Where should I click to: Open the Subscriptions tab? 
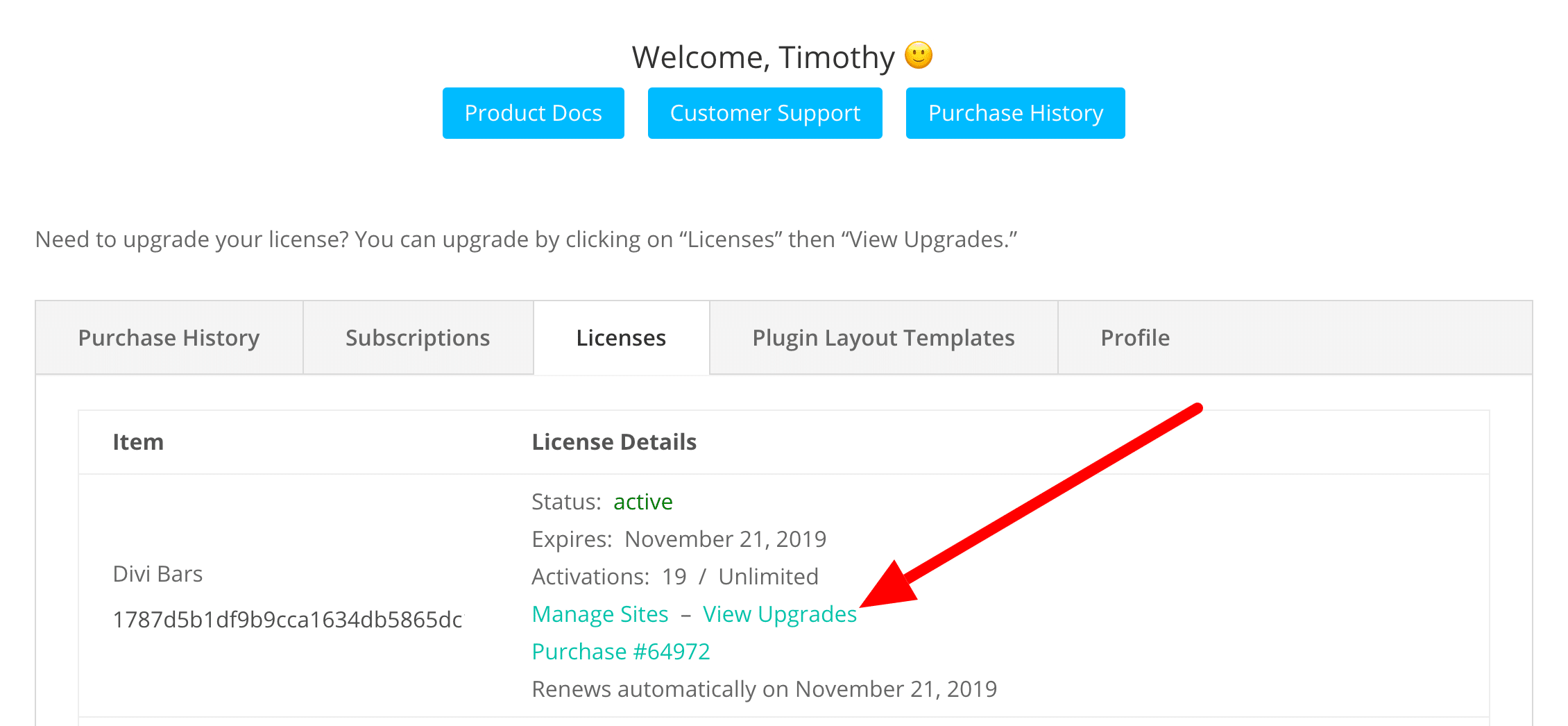[x=418, y=338]
